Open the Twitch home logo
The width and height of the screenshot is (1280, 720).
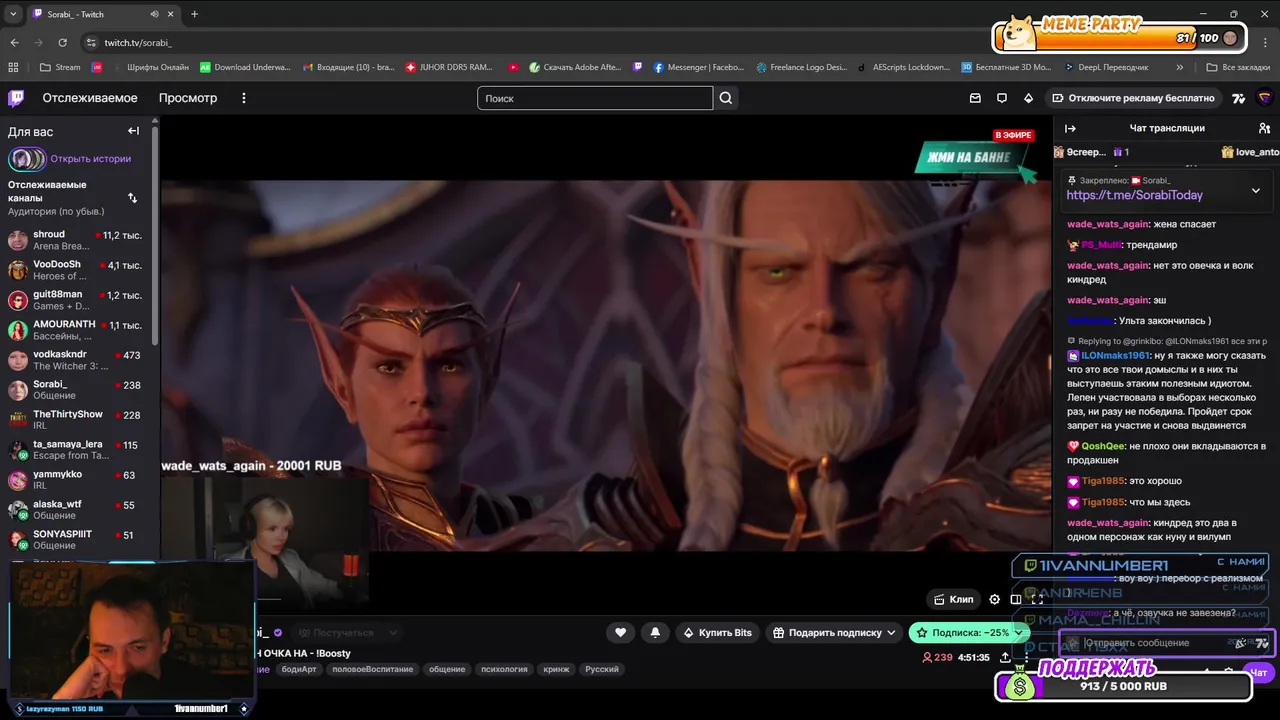tap(16, 98)
